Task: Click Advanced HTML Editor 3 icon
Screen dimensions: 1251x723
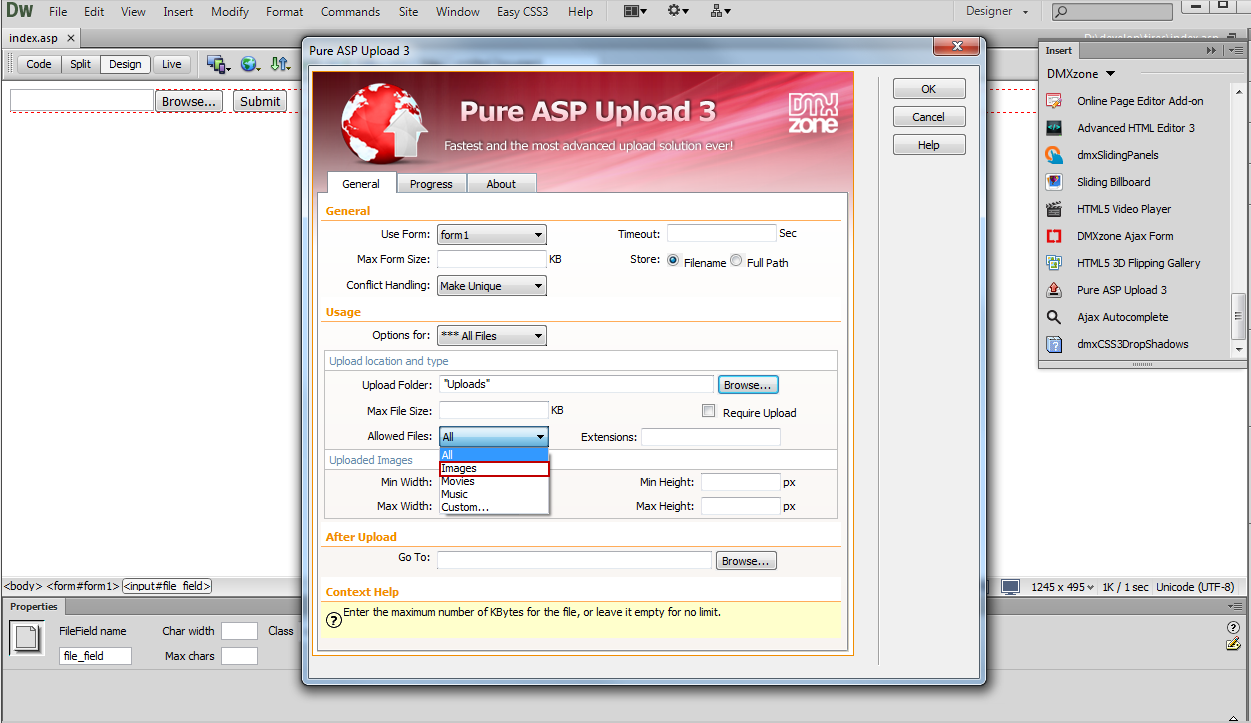Action: point(1054,128)
